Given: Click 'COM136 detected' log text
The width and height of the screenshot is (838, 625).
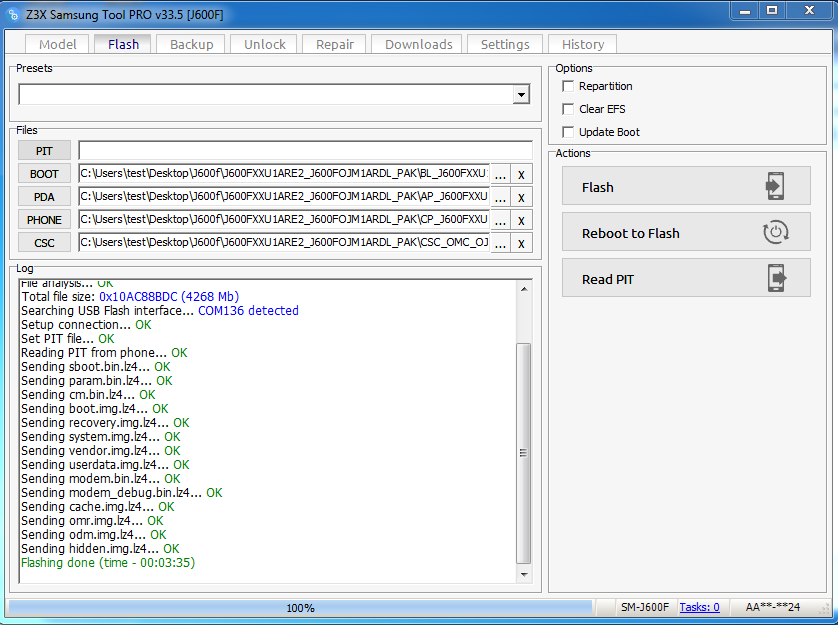Looking at the screenshot, I should pyautogui.click(x=248, y=311).
